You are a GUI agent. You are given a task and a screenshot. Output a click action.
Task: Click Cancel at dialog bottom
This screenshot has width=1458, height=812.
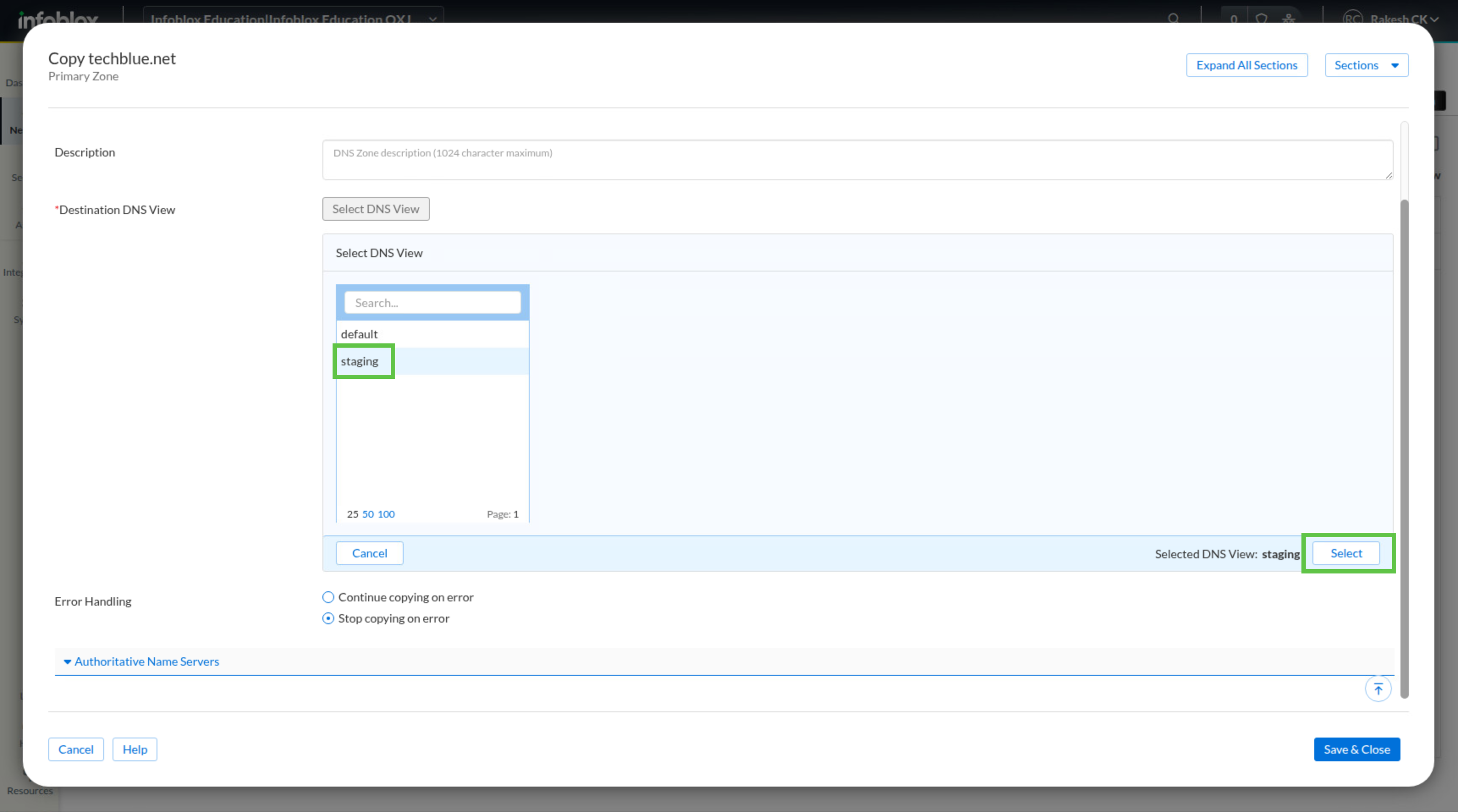[x=76, y=749]
